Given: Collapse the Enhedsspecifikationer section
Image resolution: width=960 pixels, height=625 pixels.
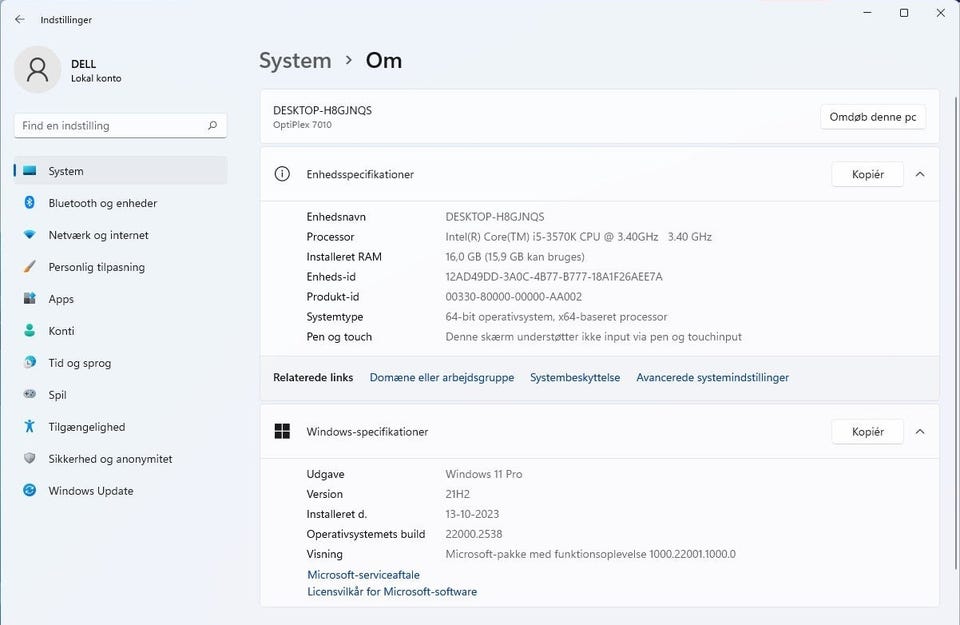Looking at the screenshot, I should pyautogui.click(x=920, y=174).
